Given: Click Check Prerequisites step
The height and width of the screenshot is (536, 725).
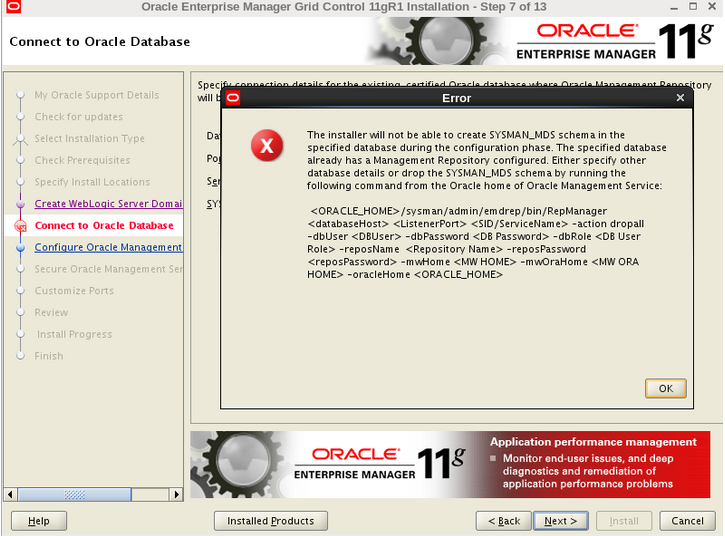Looking at the screenshot, I should click(82, 160).
